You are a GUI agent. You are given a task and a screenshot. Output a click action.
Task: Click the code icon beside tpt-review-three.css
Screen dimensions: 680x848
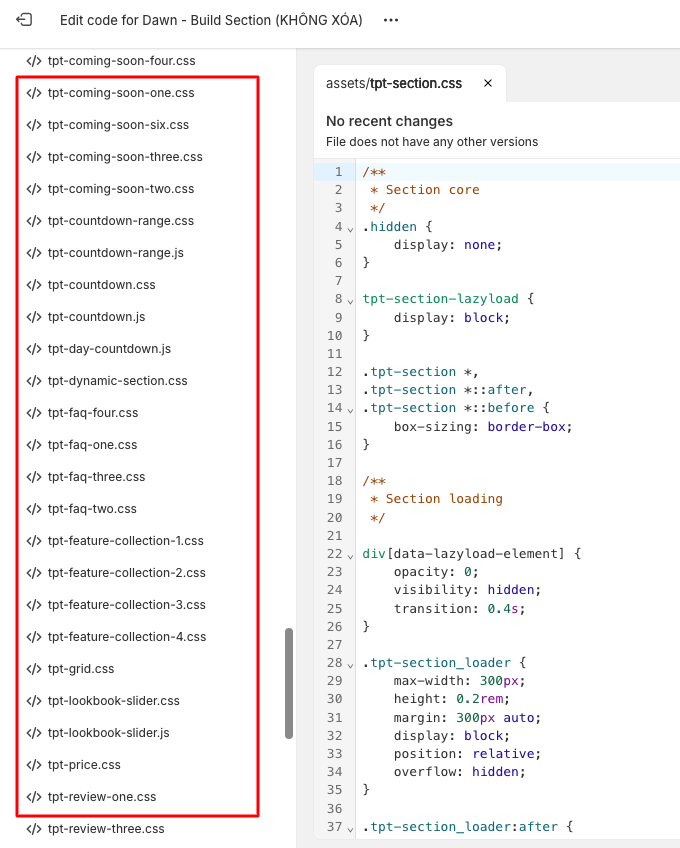coord(34,829)
